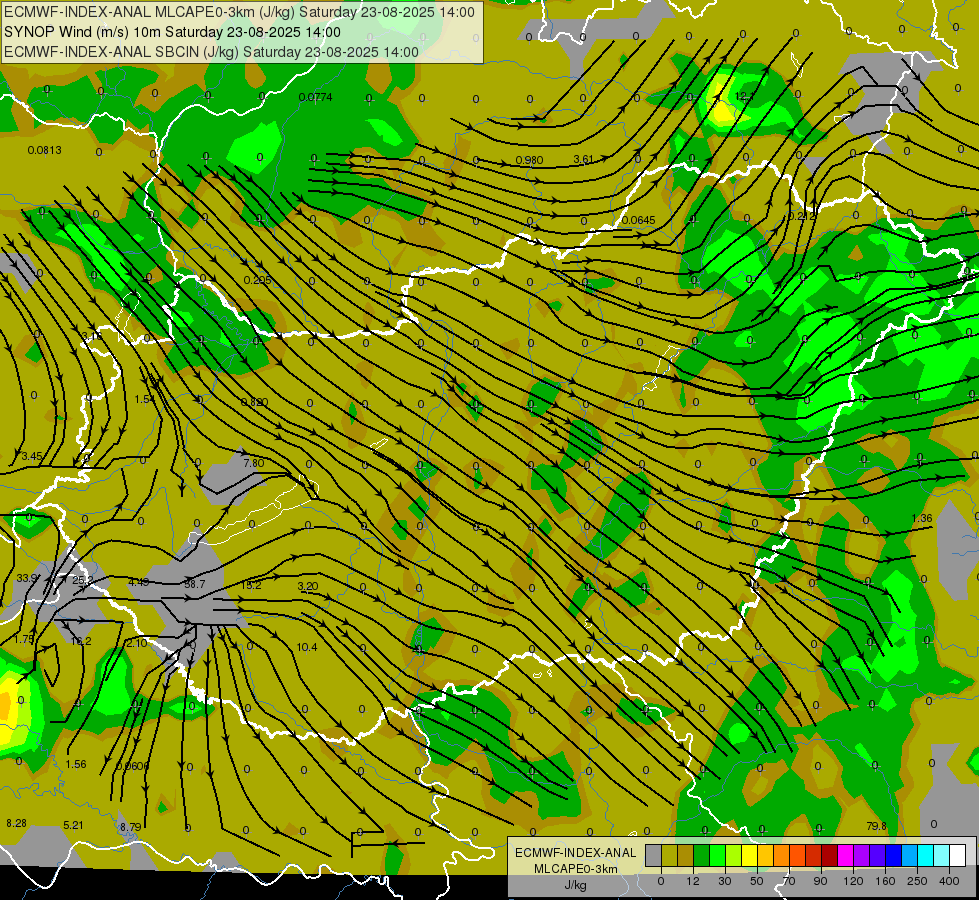Select the data value '2.10'
979x900 pixels.
tap(137, 643)
